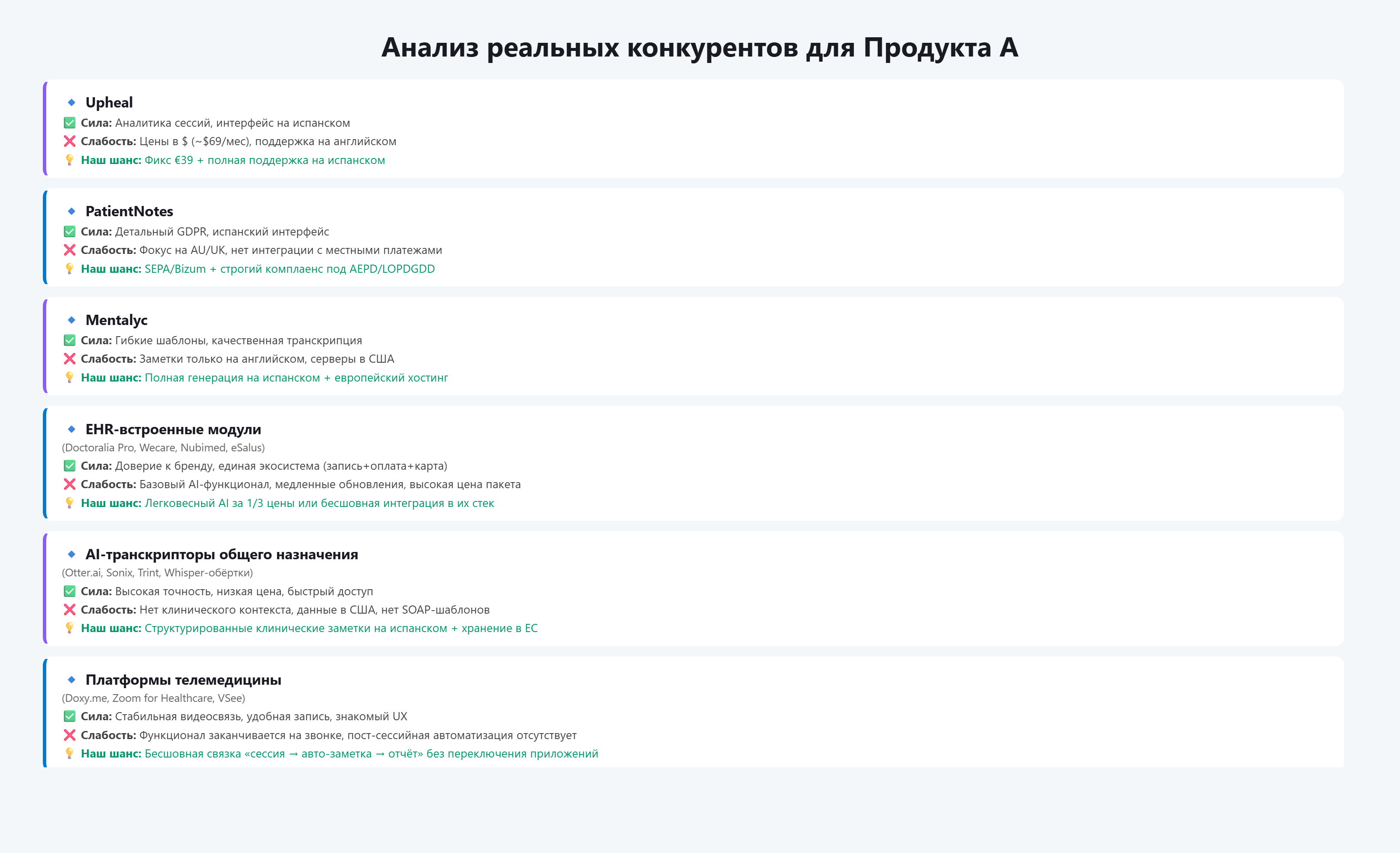Click red cross icon in Upheal Слабость row

click(69, 141)
